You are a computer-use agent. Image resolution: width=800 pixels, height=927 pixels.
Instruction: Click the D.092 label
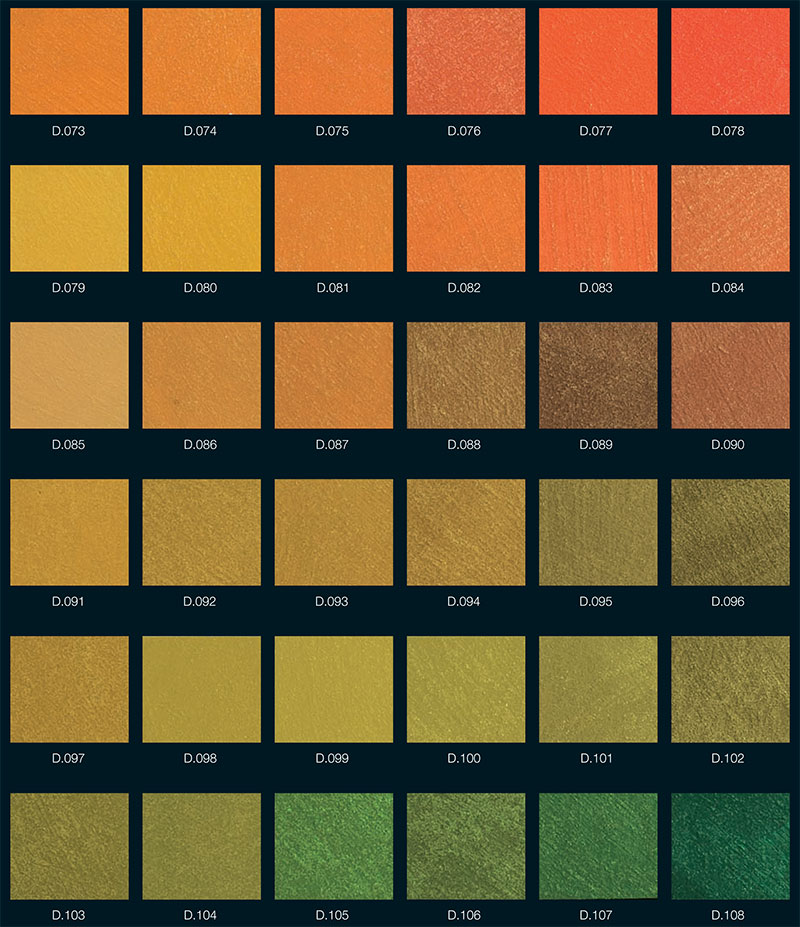(x=200, y=602)
